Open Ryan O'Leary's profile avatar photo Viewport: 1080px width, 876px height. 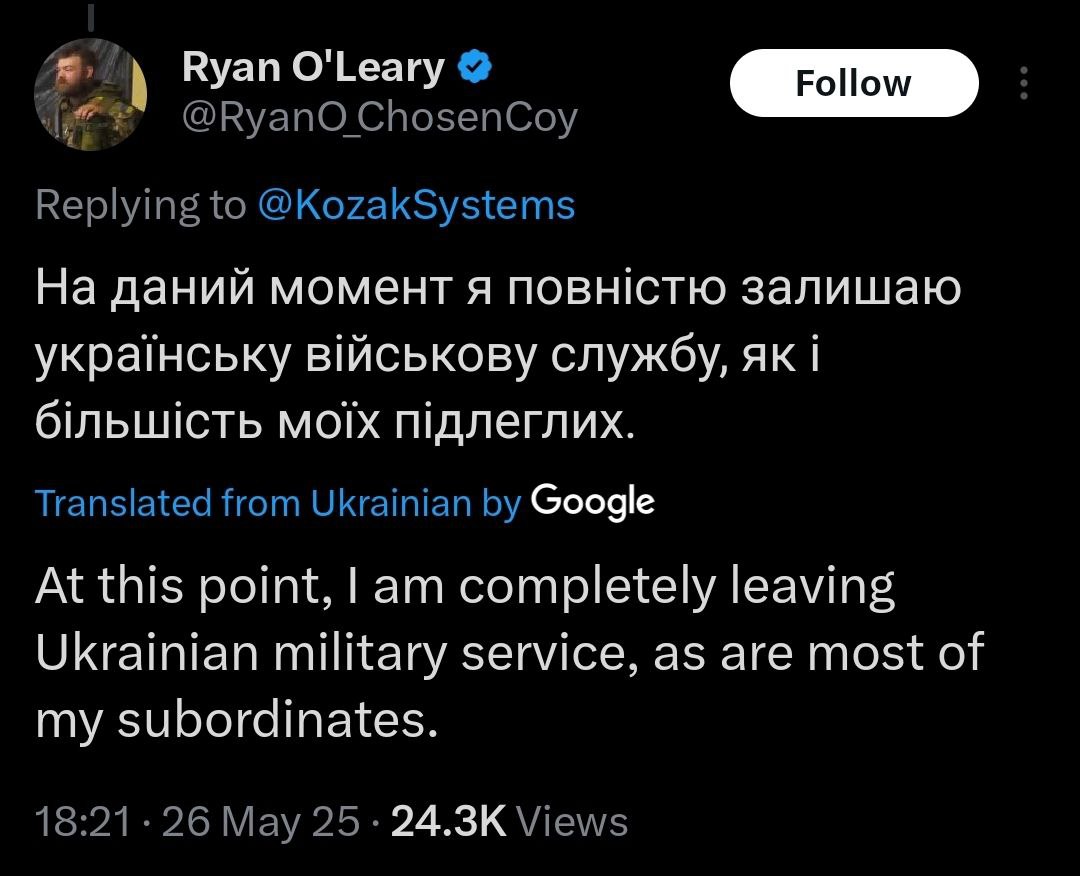point(91,95)
